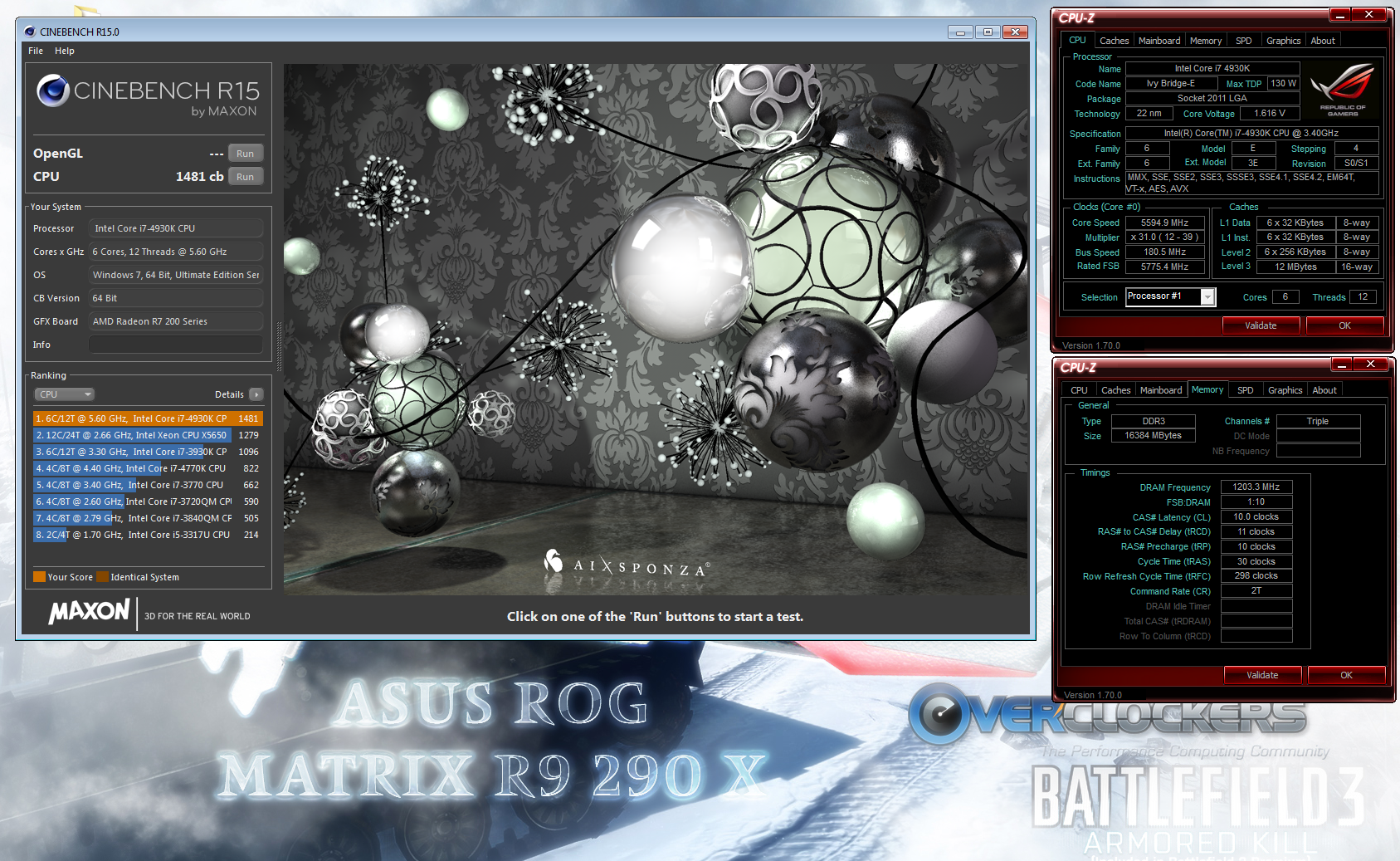Image resolution: width=1400 pixels, height=861 pixels.
Task: Click the ROG Republic of Gamers logo
Action: coord(1342,90)
